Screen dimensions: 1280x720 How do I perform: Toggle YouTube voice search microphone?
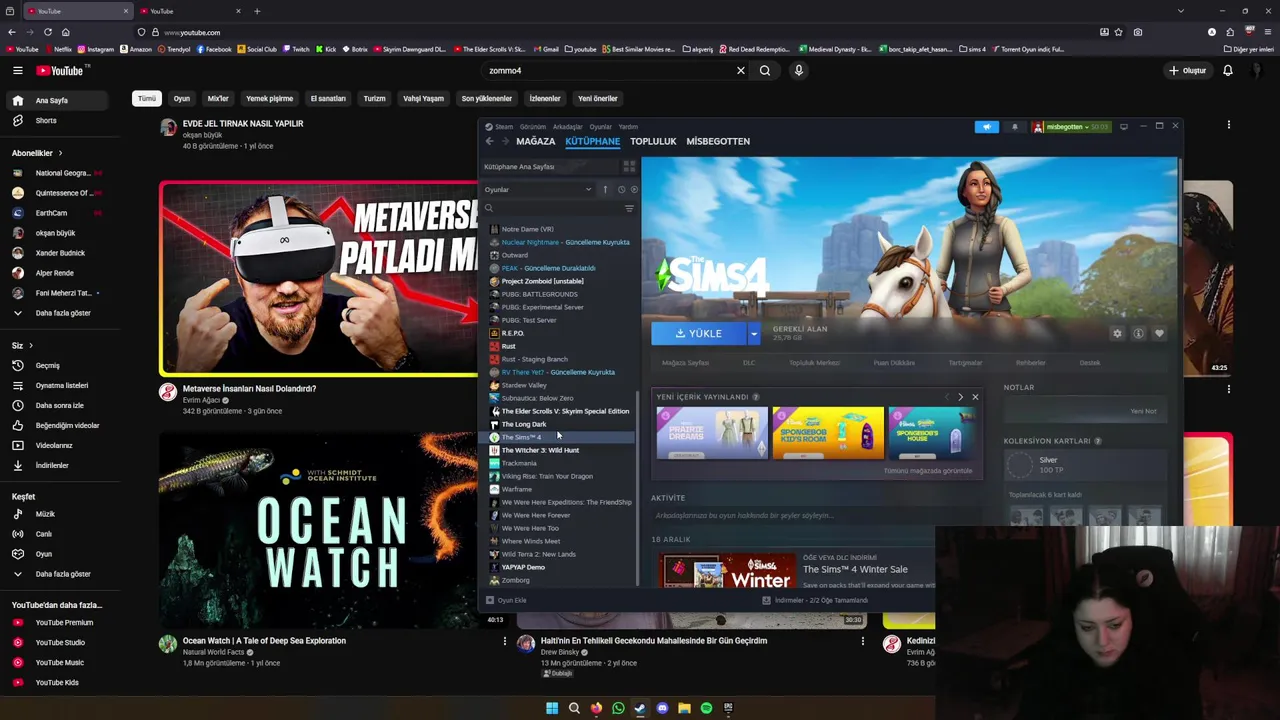pos(798,70)
